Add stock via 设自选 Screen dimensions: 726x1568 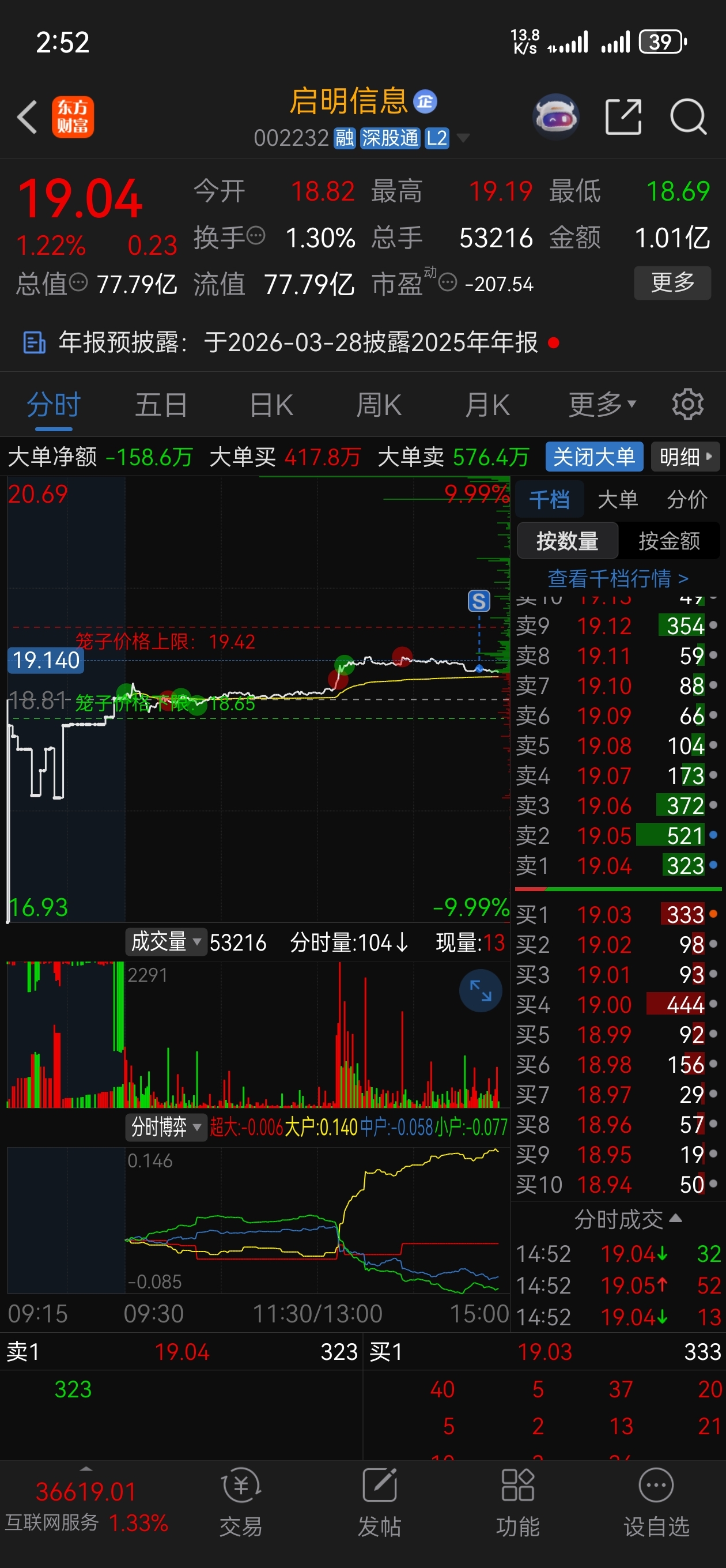click(x=657, y=1503)
